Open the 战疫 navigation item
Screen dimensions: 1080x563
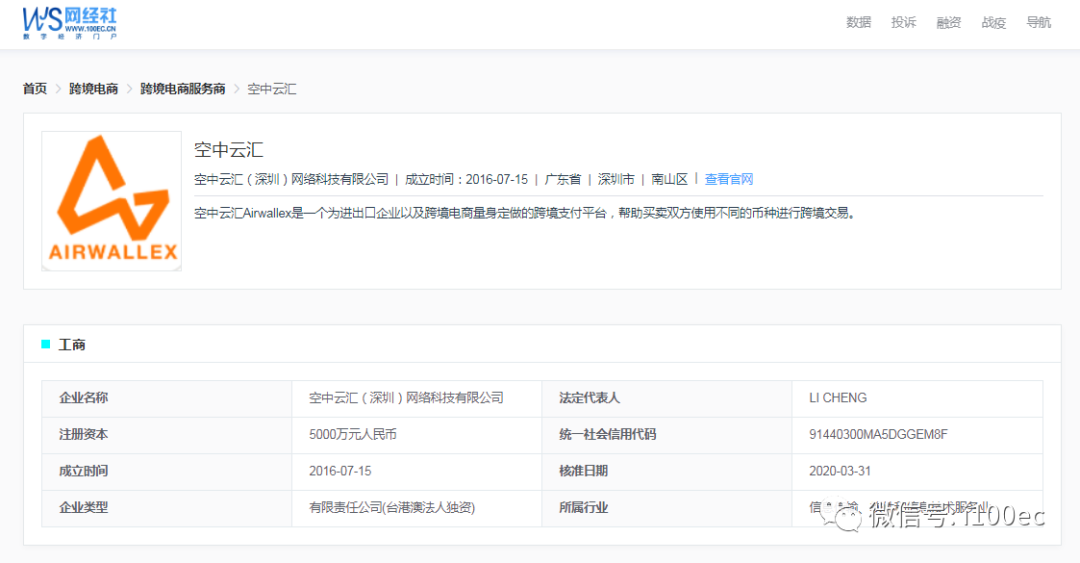point(993,22)
